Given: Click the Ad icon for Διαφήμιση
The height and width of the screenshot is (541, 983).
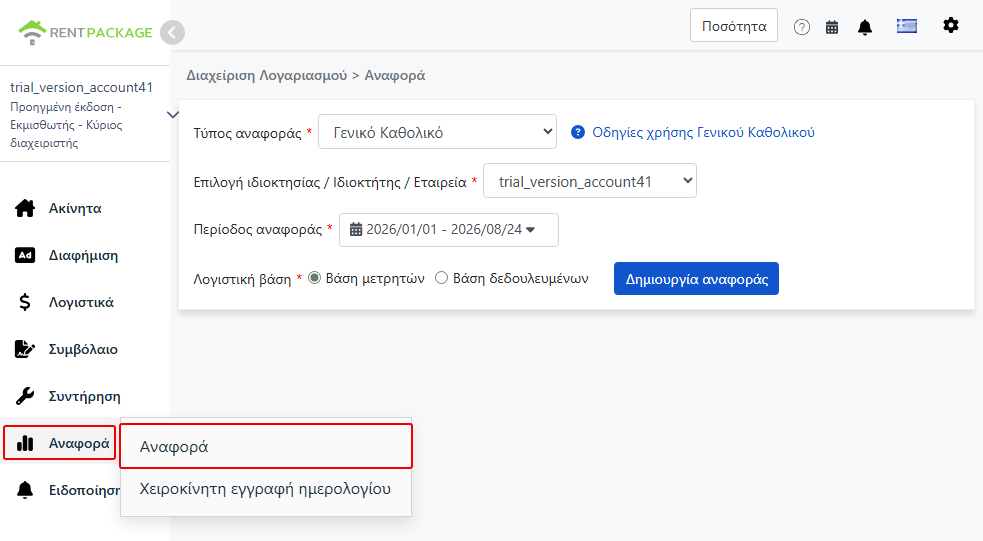Looking at the screenshot, I should (25, 255).
